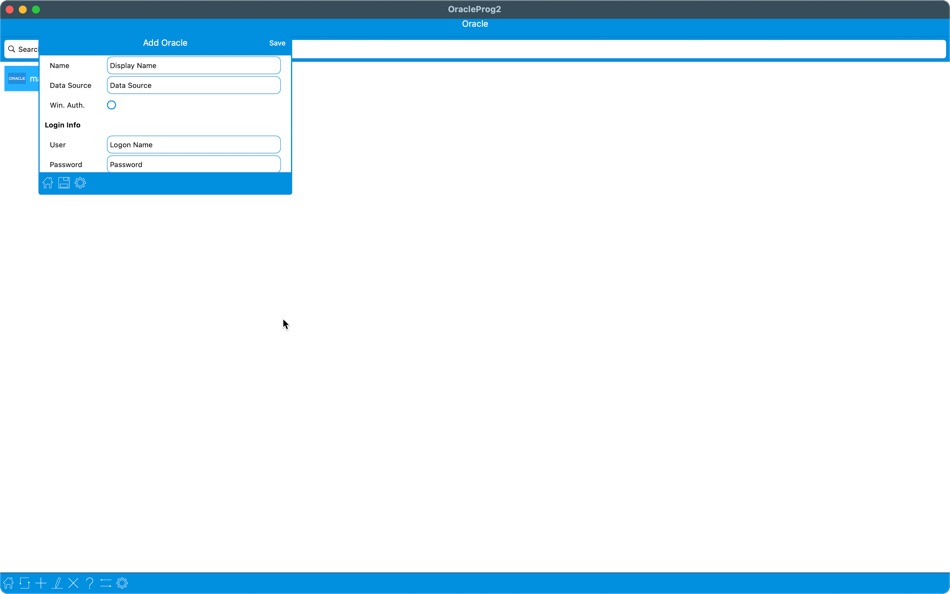Click the plus add icon in bottom toolbar

(41, 583)
